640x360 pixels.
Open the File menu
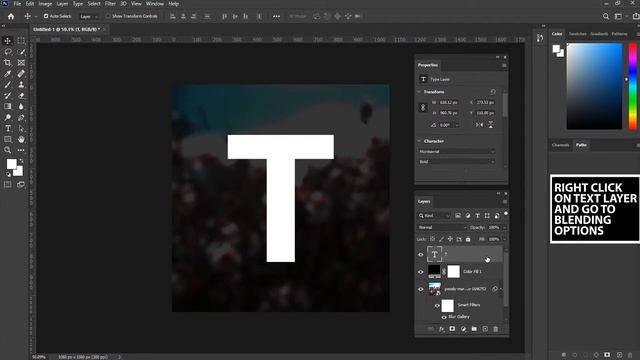[17, 4]
